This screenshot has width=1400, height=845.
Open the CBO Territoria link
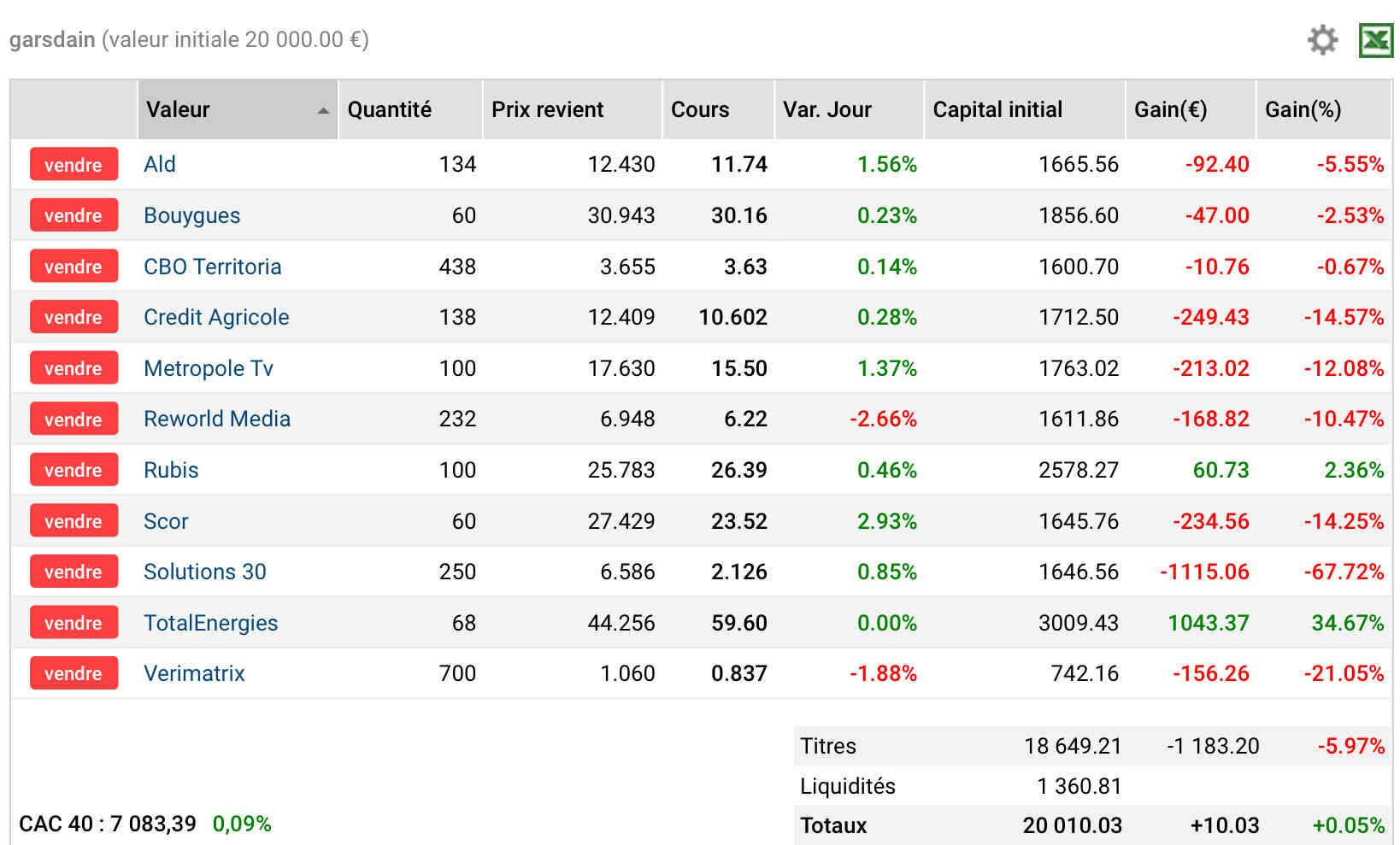point(212,267)
